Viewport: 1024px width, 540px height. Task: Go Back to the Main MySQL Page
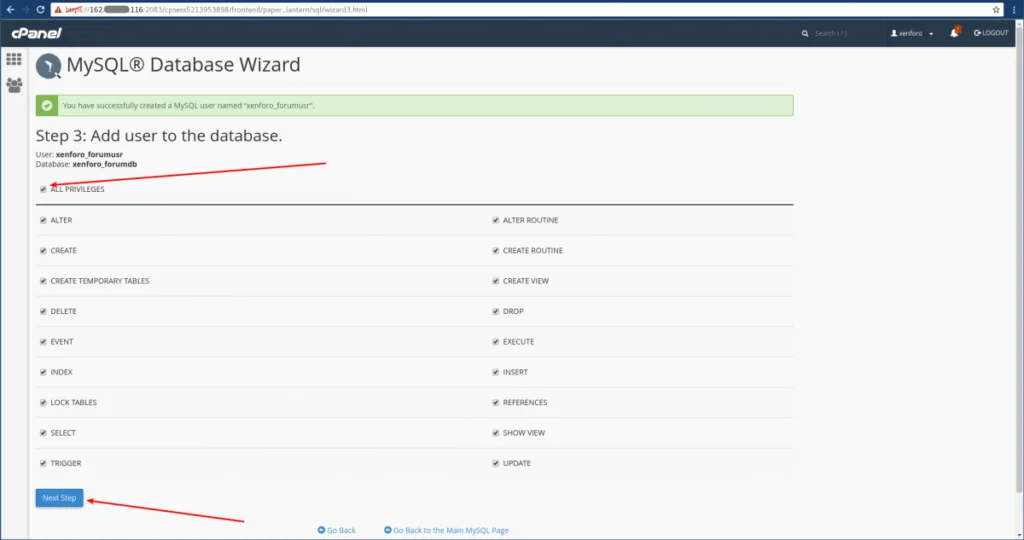[446, 530]
